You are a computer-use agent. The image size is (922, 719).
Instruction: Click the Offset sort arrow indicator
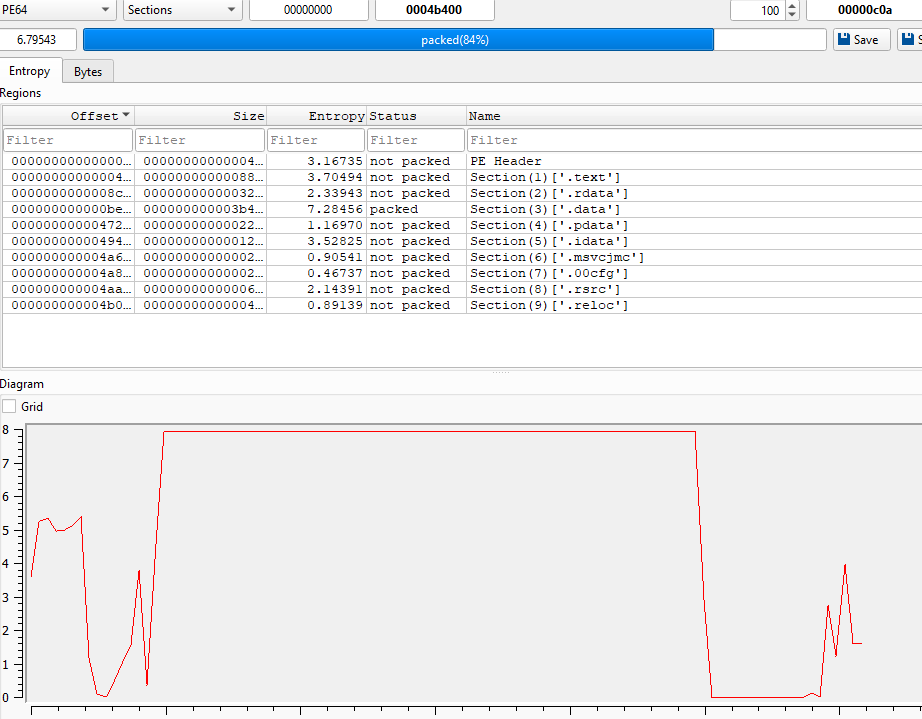pyautogui.click(x=126, y=115)
